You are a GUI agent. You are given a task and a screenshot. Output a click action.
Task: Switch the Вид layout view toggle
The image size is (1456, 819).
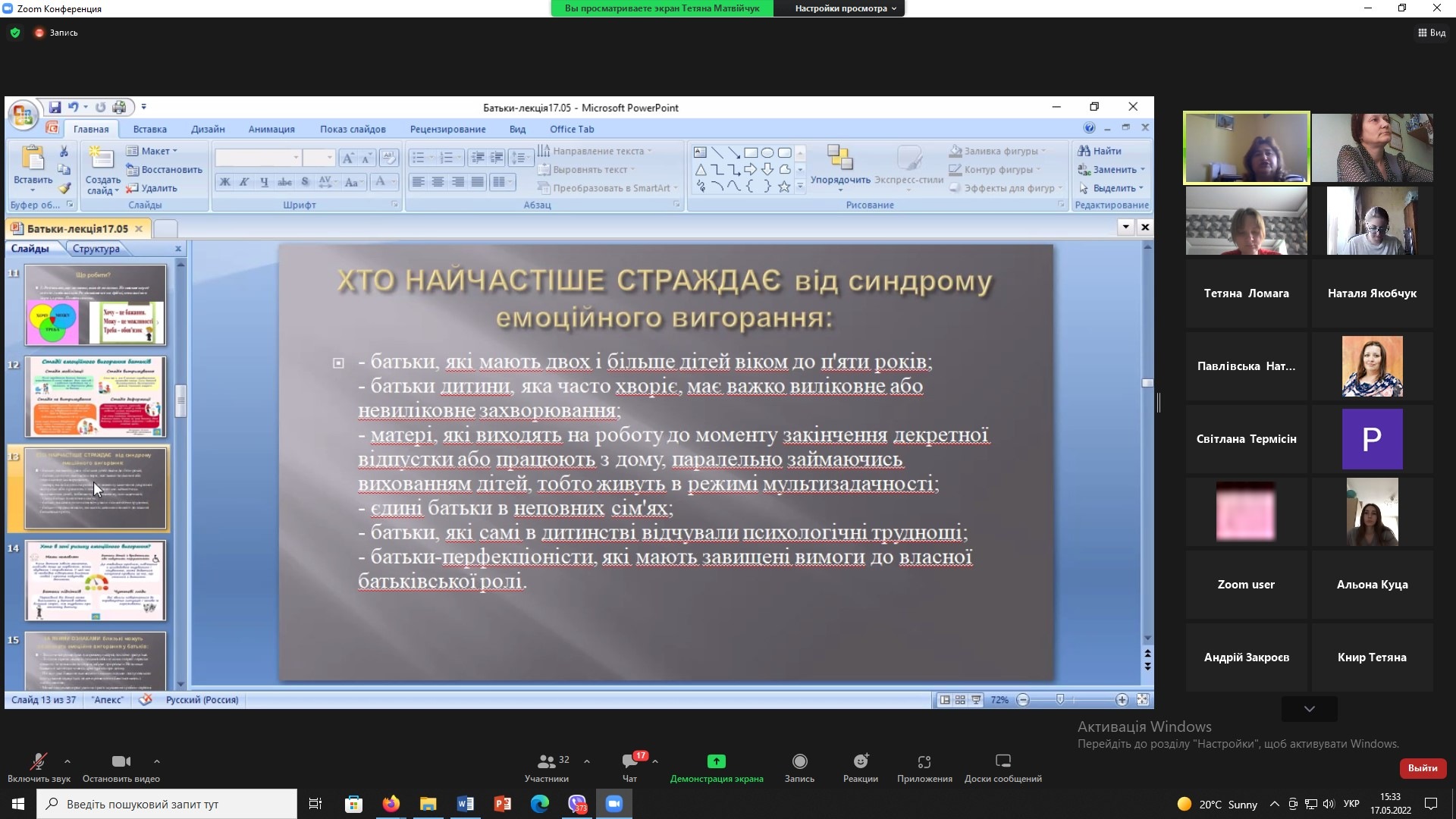(x=1431, y=33)
